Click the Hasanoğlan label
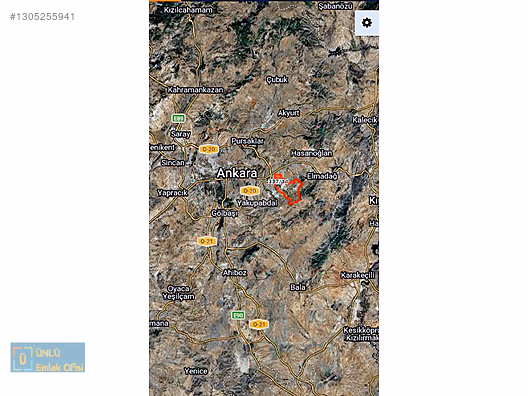Screen dimensions: 528x396 (x=311, y=153)
